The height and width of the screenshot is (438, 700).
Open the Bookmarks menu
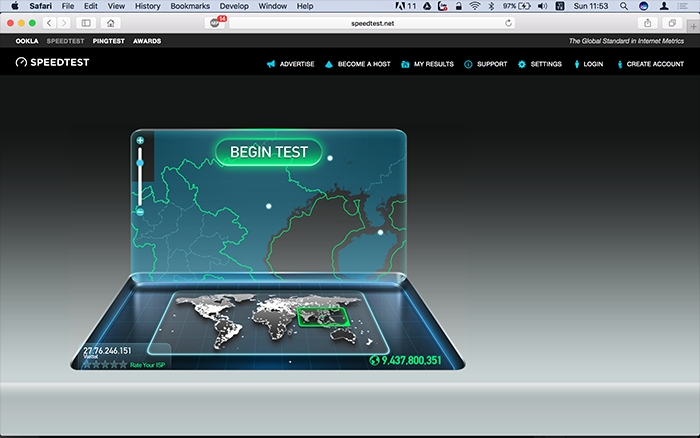pyautogui.click(x=190, y=6)
